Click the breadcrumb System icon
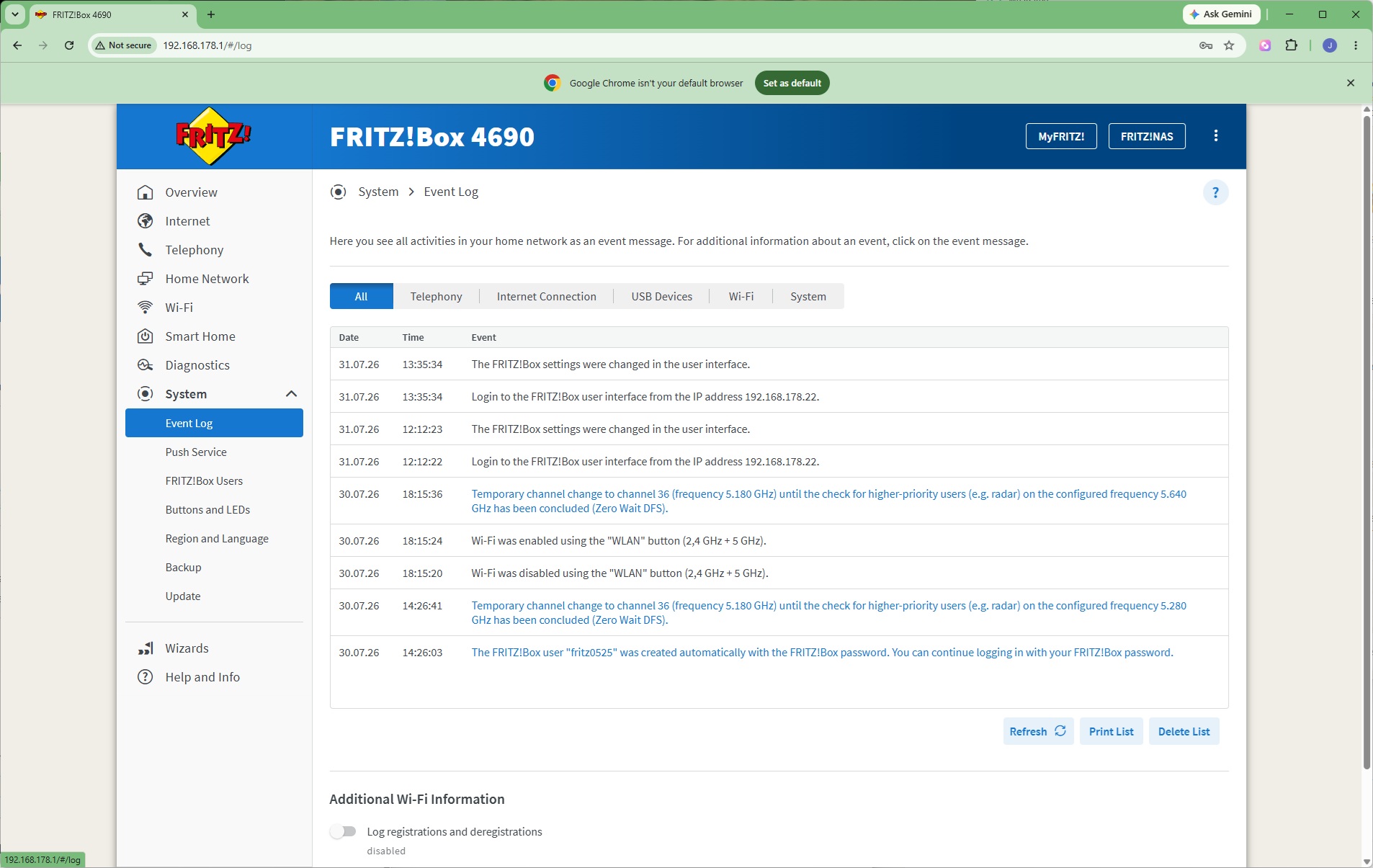This screenshot has width=1373, height=868. [338, 192]
